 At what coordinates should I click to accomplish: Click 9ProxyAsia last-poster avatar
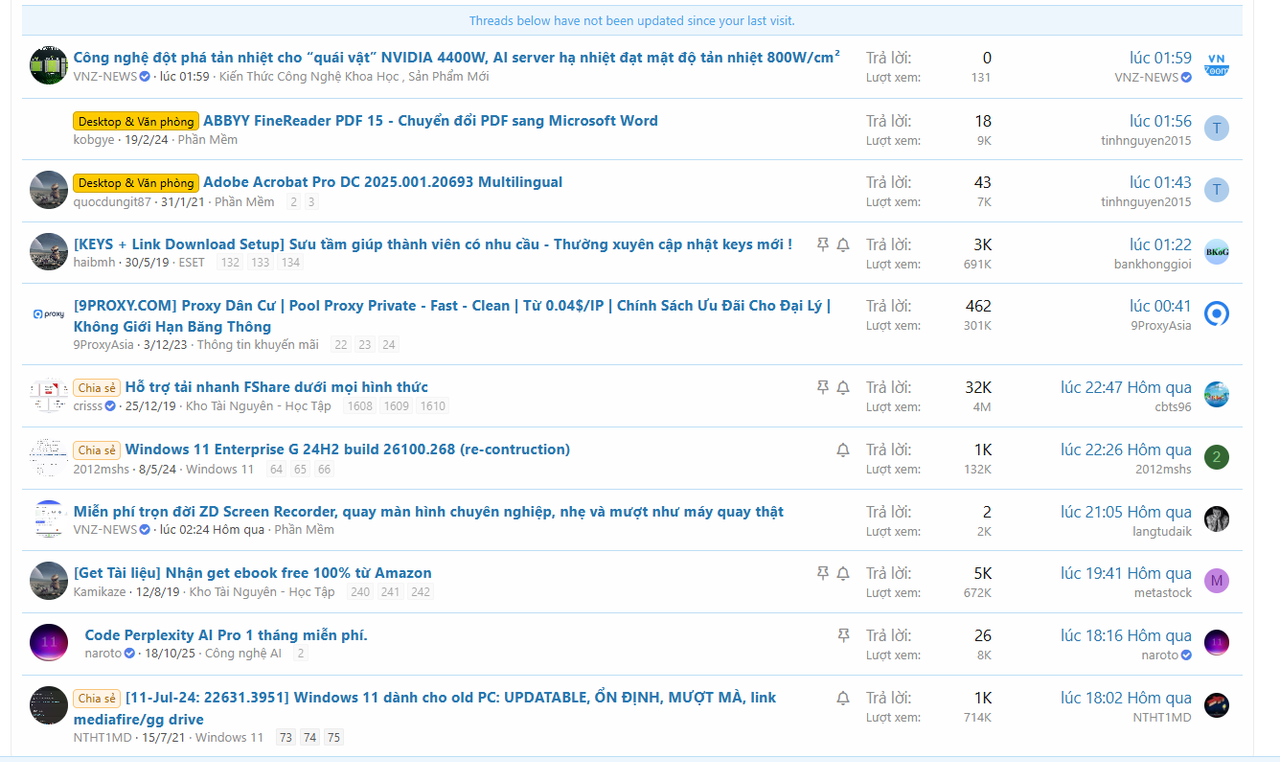pyautogui.click(x=1216, y=314)
